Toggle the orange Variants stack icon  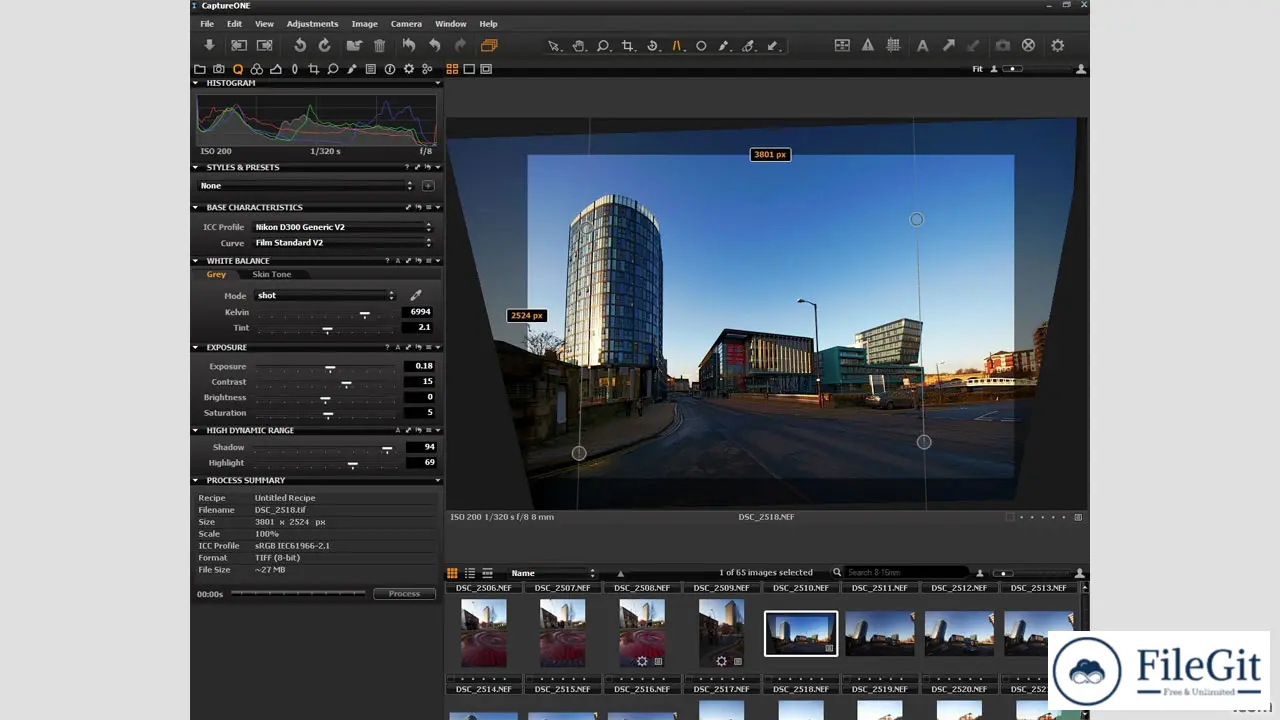pos(488,45)
